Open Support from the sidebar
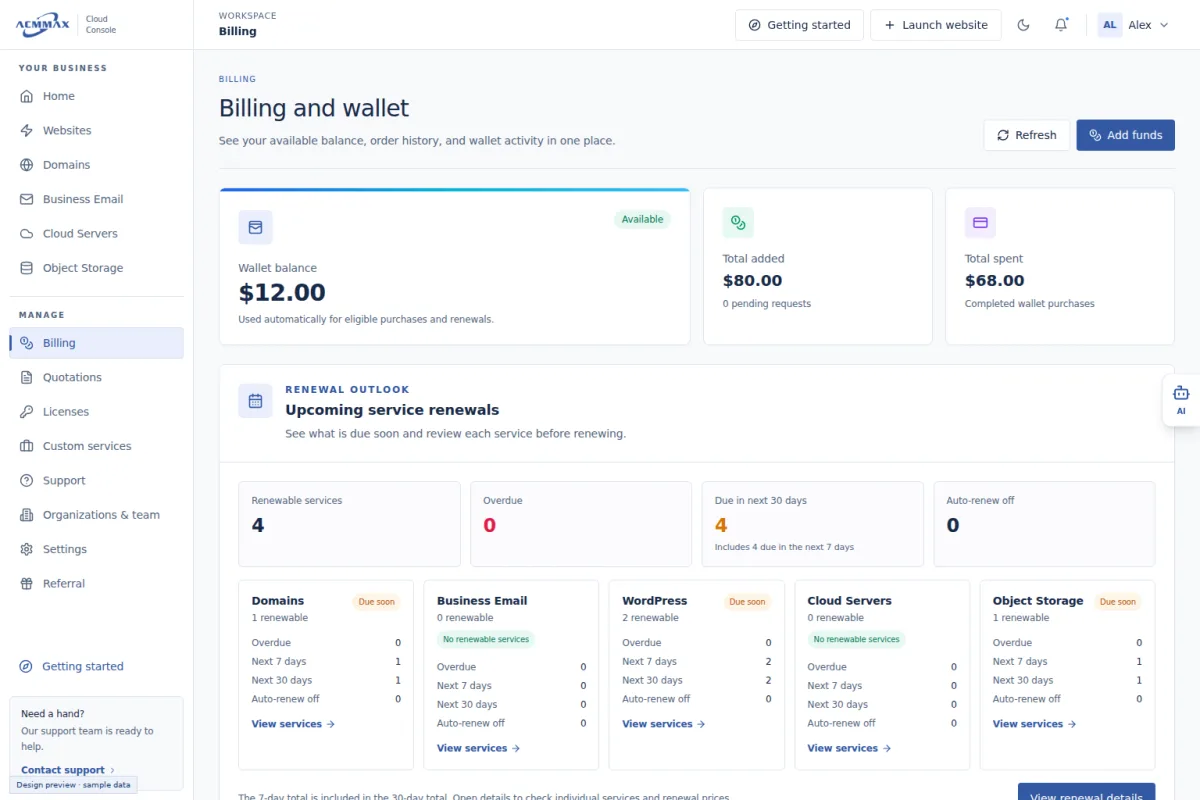This screenshot has width=1200, height=800. (96, 481)
